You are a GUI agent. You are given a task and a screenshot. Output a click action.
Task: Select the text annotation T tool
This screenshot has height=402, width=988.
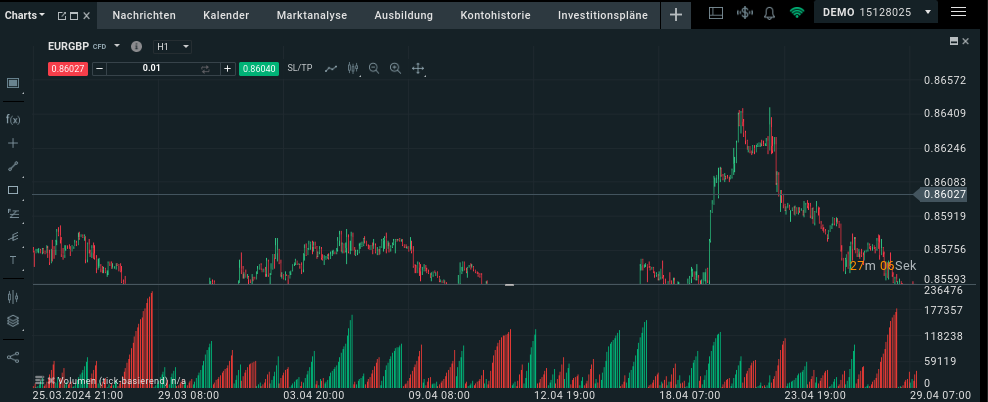coord(13,260)
